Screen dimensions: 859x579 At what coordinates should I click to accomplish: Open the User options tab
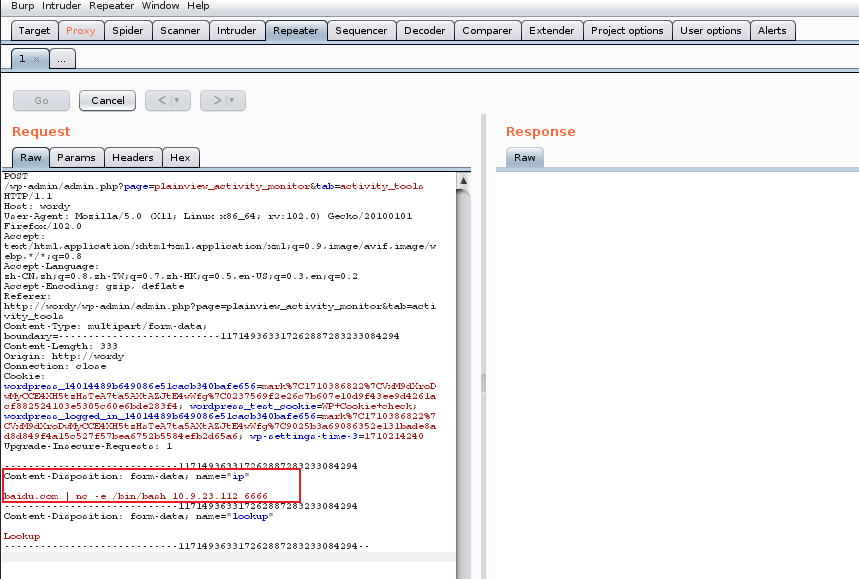711,31
